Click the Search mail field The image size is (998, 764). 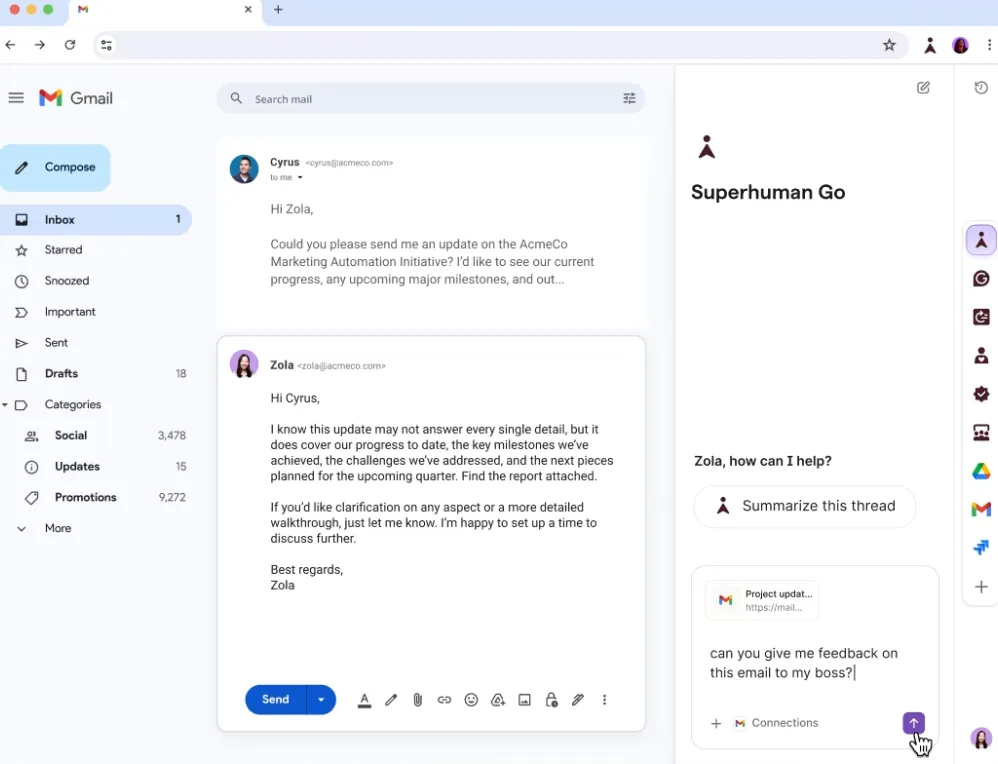pyautogui.click(x=431, y=99)
